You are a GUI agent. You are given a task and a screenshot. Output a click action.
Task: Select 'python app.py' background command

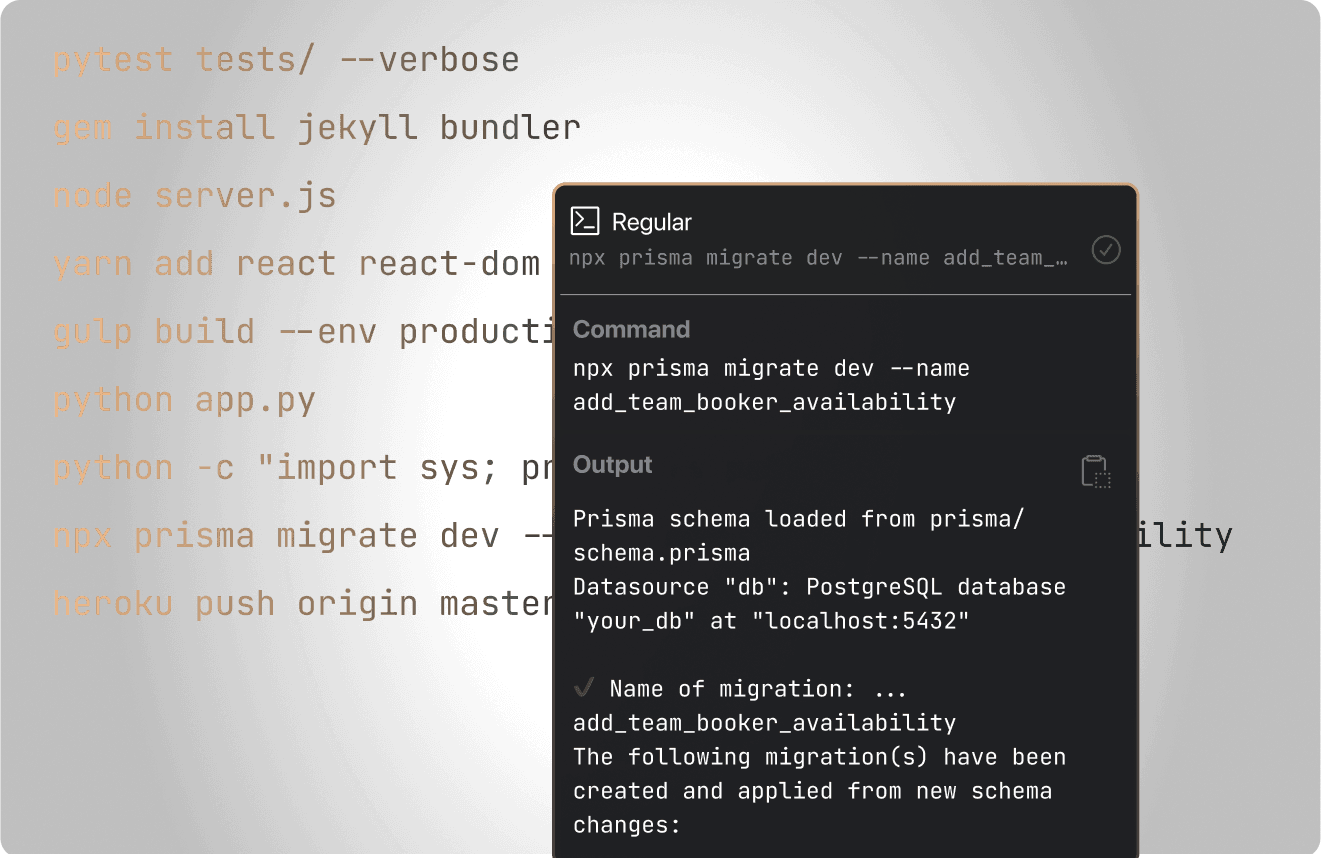(184, 400)
